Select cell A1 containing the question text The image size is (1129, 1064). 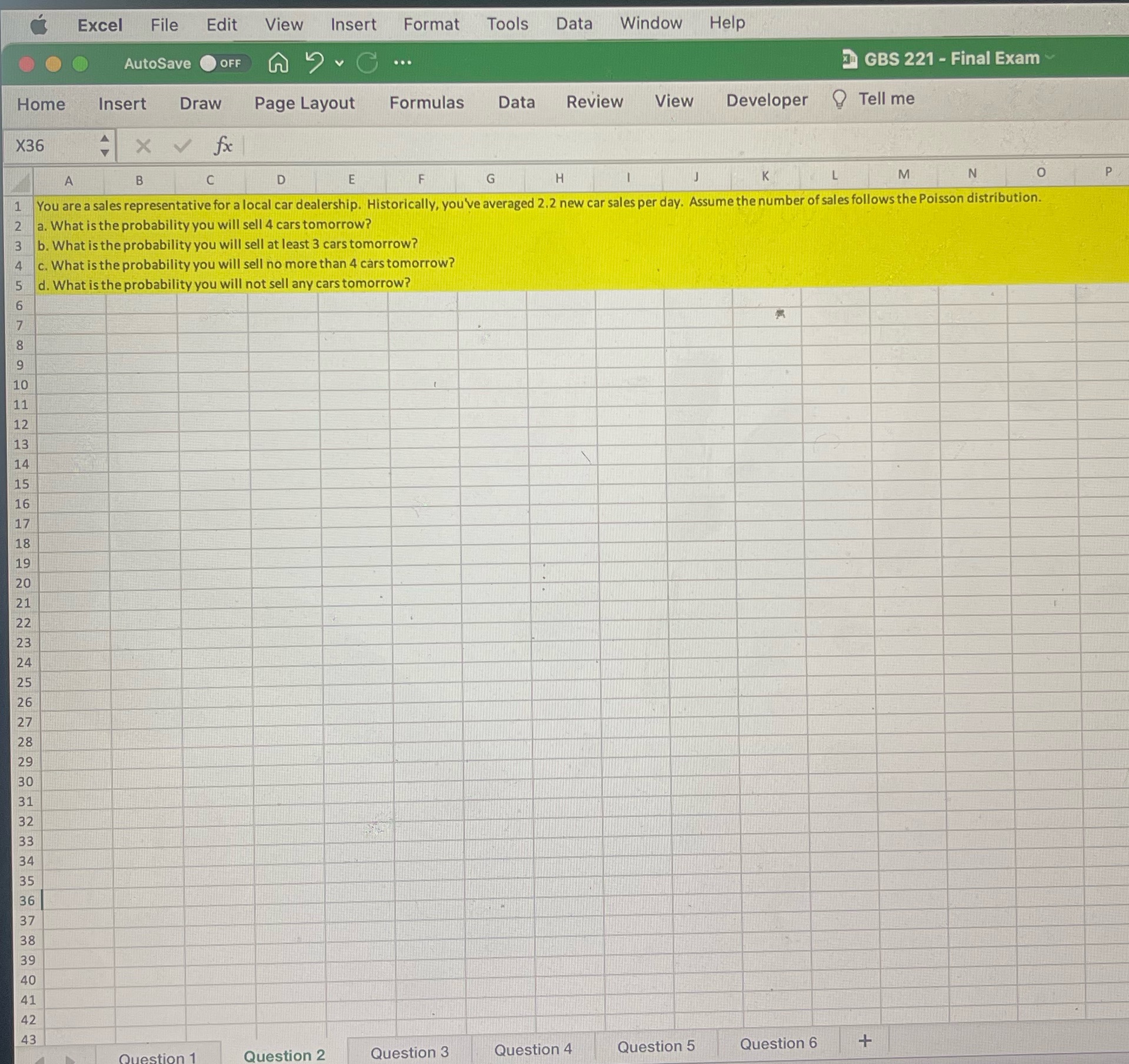(x=69, y=205)
